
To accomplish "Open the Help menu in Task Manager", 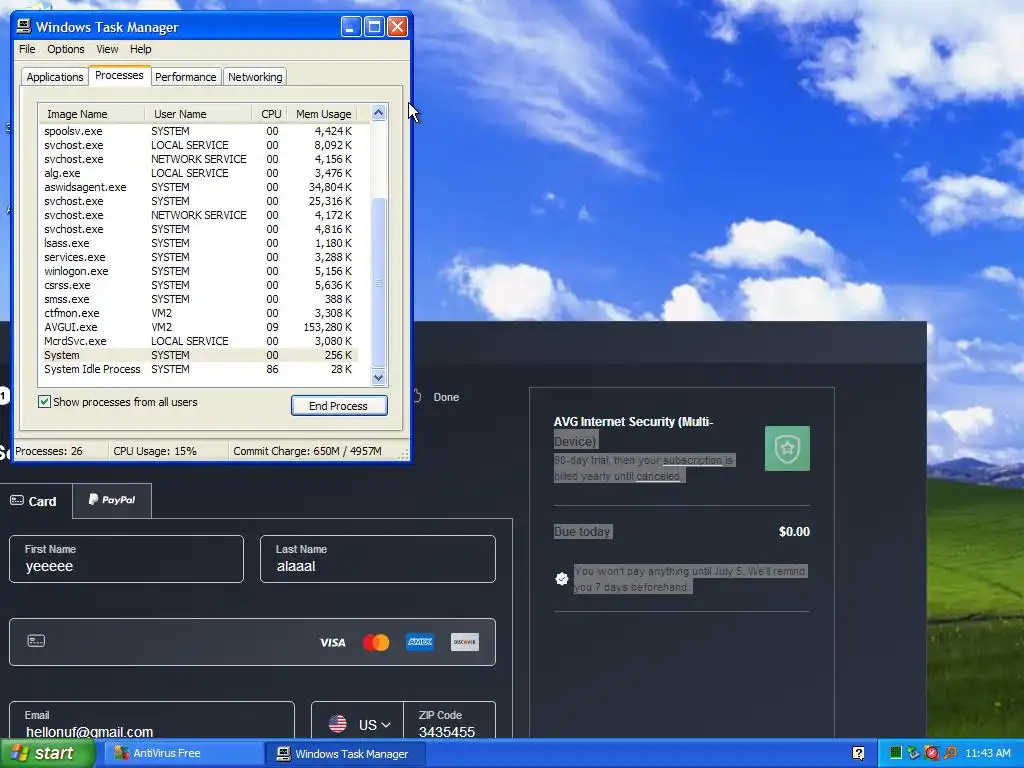I will point(140,49).
